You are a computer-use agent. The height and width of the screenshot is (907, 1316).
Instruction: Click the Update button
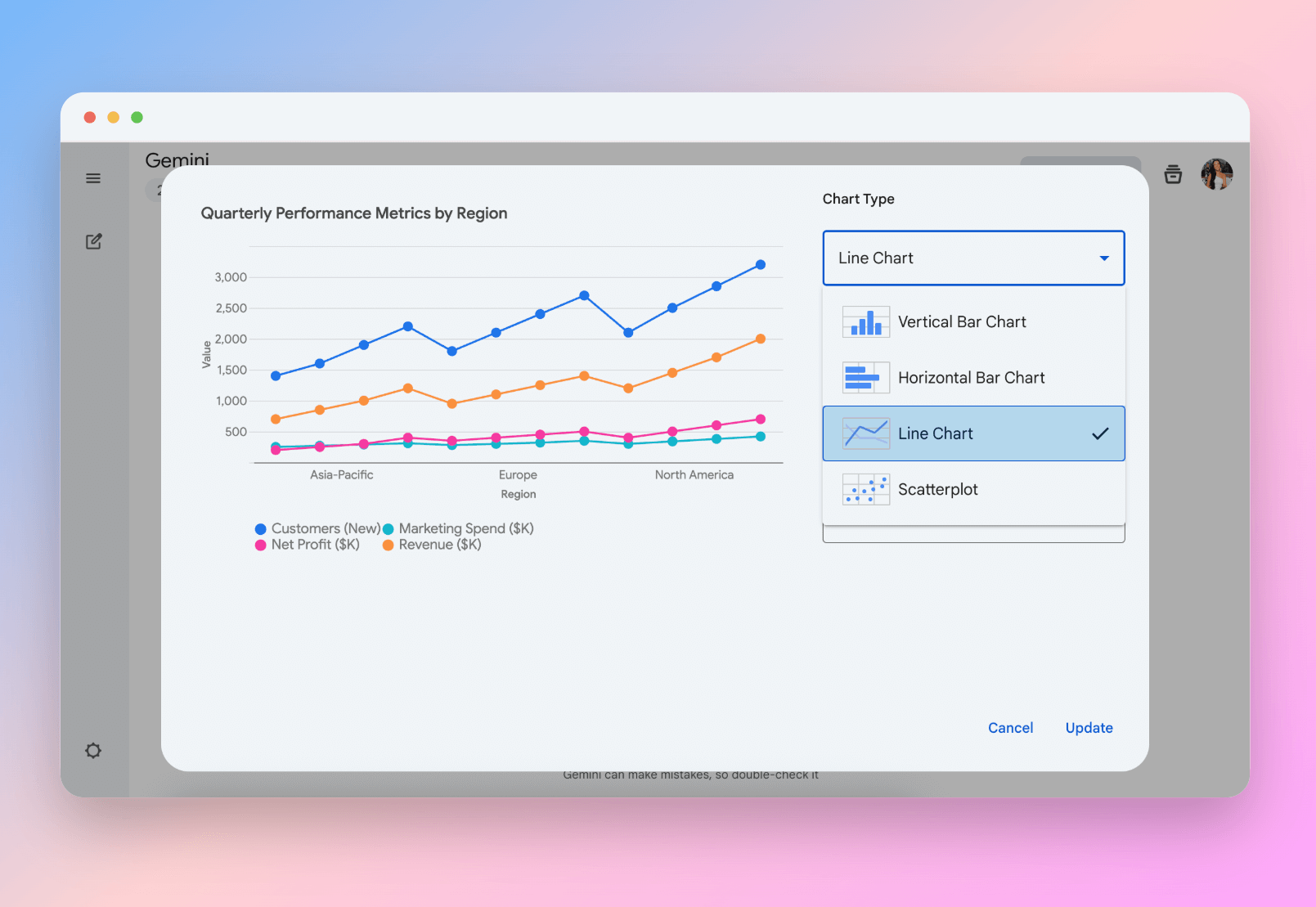pyautogui.click(x=1089, y=728)
